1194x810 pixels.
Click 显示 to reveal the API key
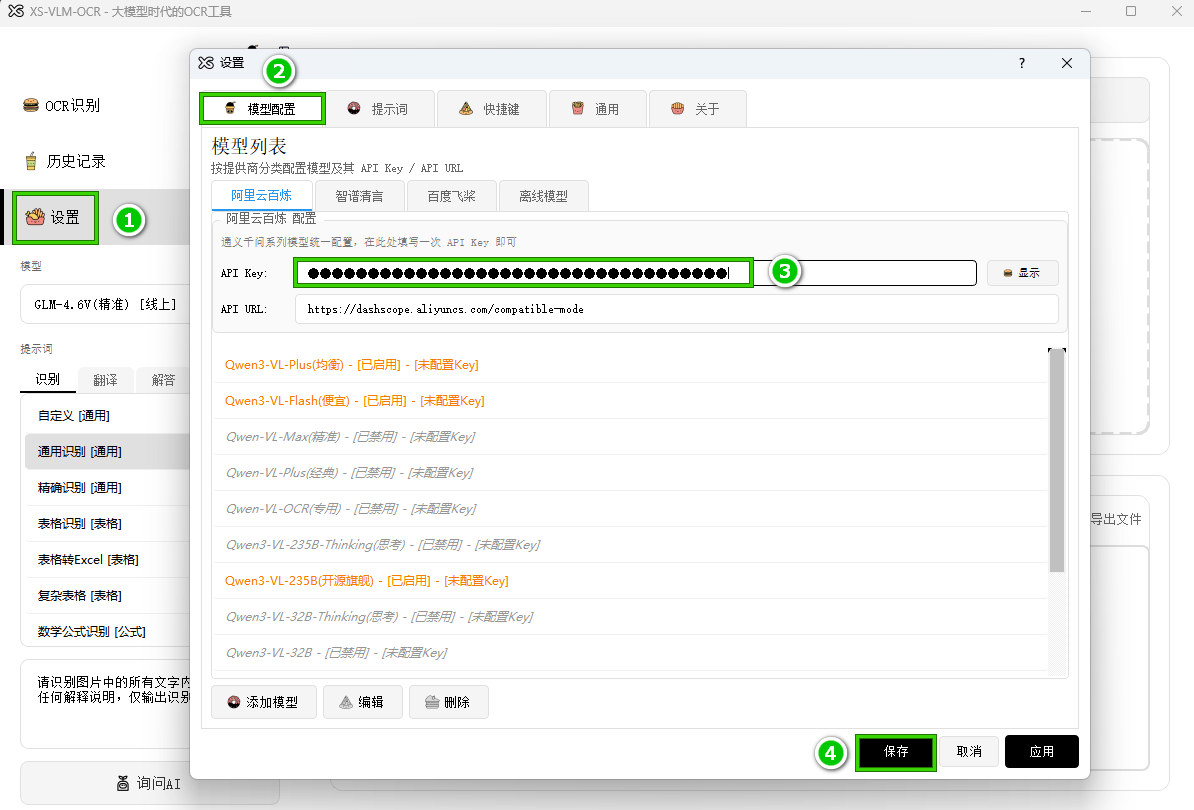(1022, 273)
